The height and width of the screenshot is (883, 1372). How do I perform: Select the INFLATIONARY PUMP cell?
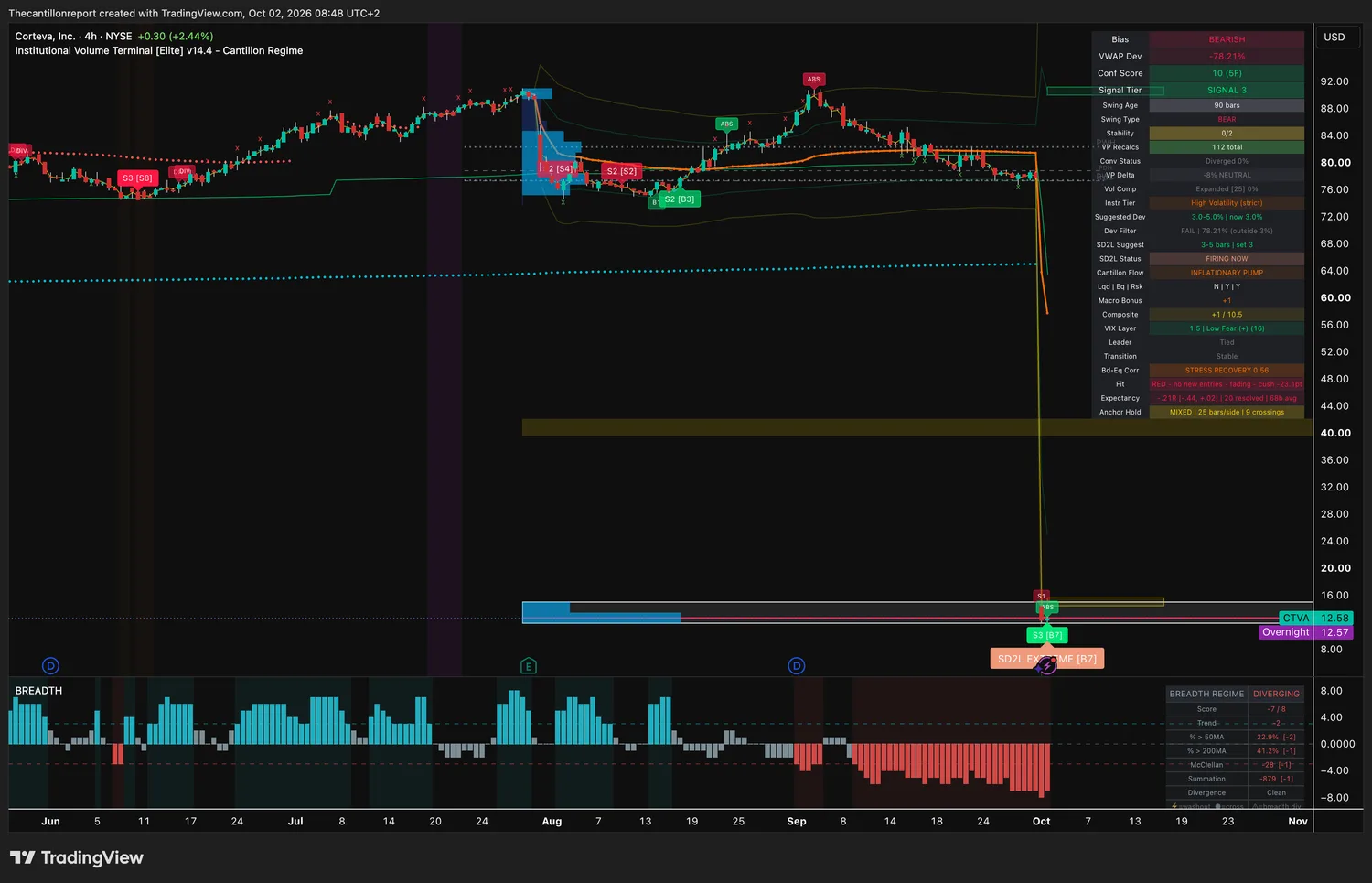click(1227, 273)
